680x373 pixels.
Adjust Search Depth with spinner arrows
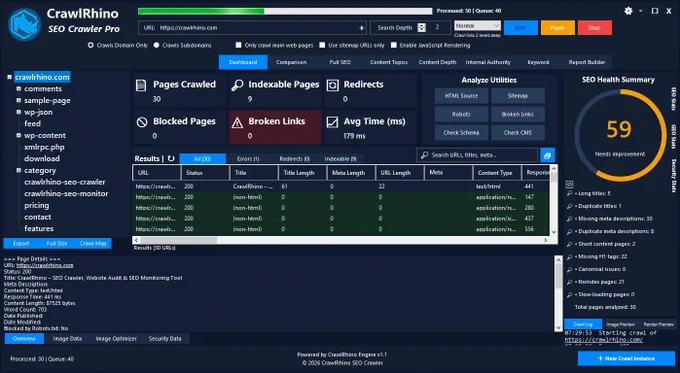(x=422, y=27)
